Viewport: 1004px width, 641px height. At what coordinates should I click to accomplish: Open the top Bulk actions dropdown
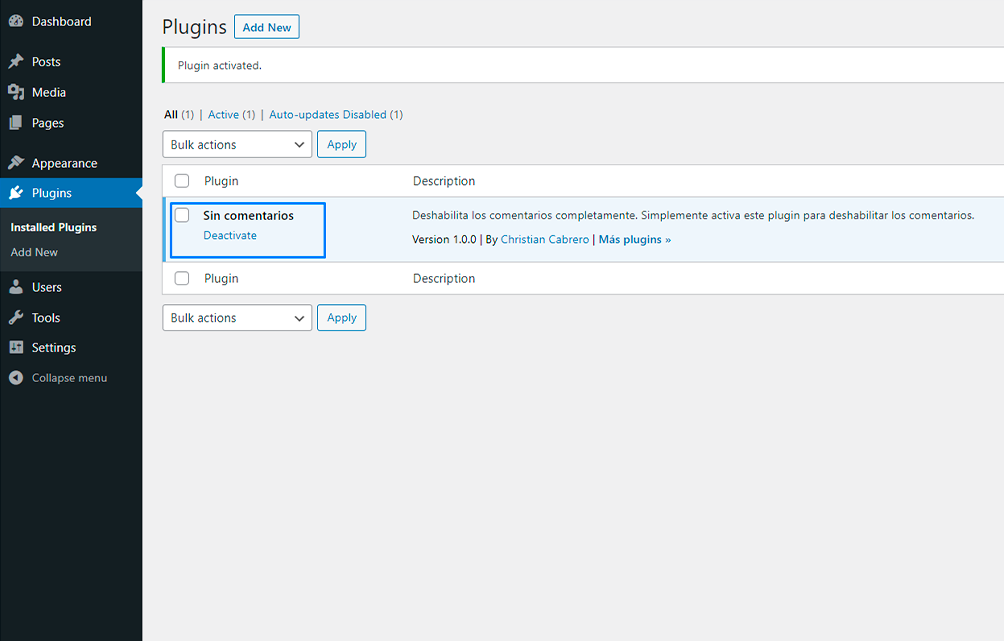[x=237, y=144]
